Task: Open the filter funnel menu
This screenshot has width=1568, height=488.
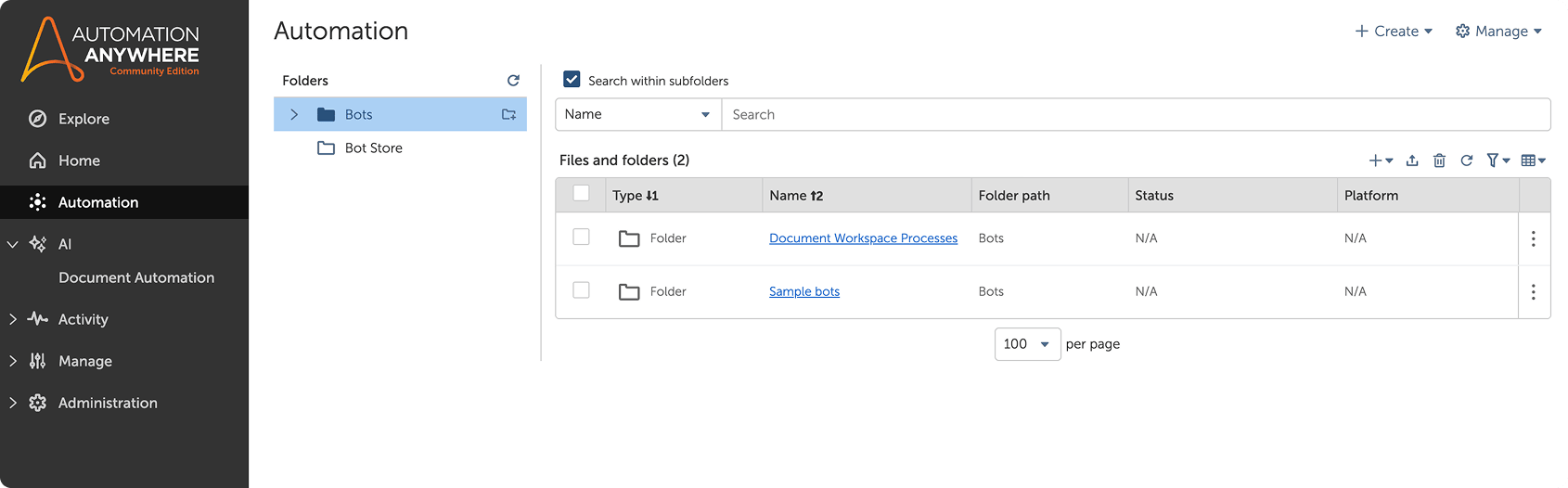Action: pos(1497,161)
